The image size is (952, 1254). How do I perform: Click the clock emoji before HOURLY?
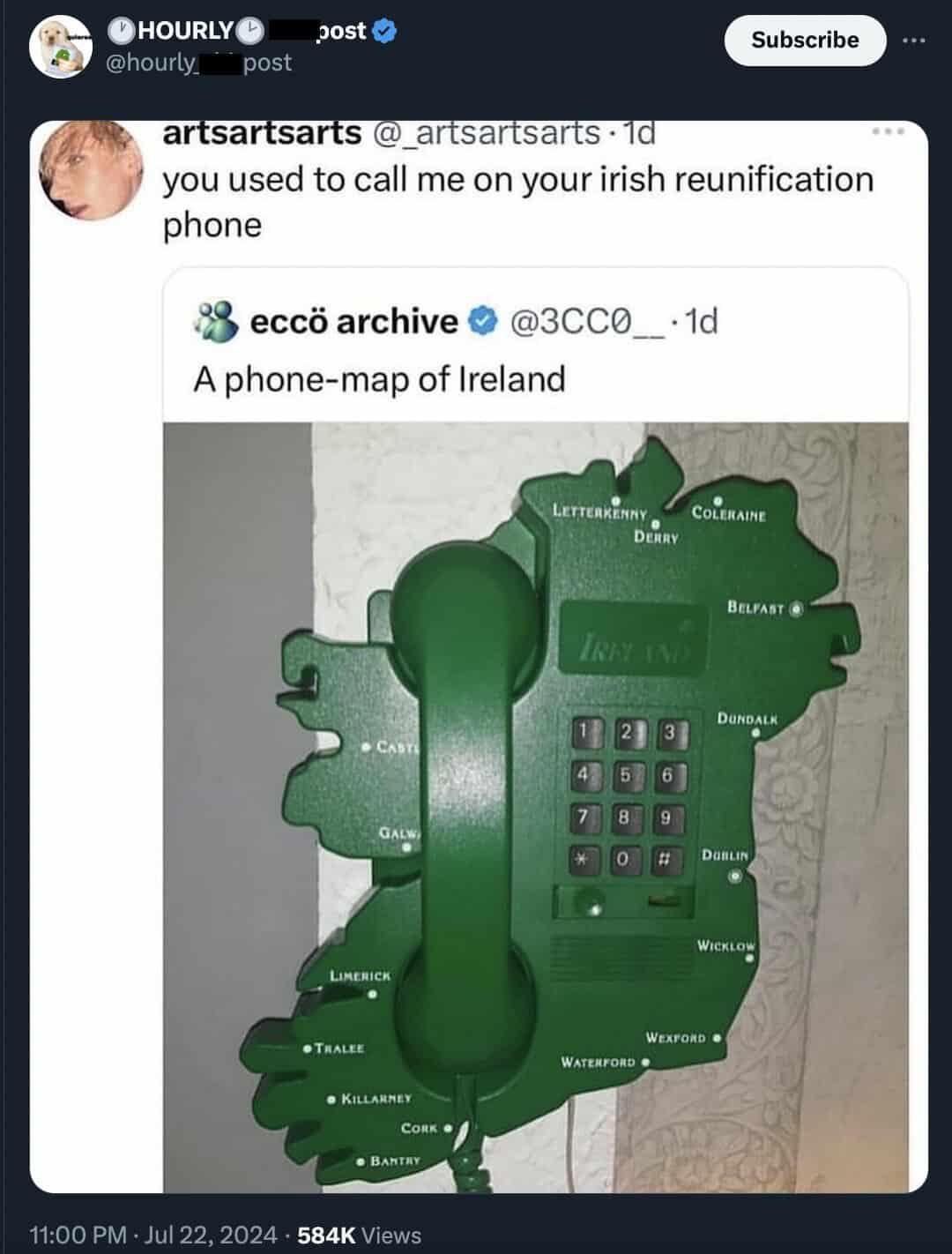[121, 31]
